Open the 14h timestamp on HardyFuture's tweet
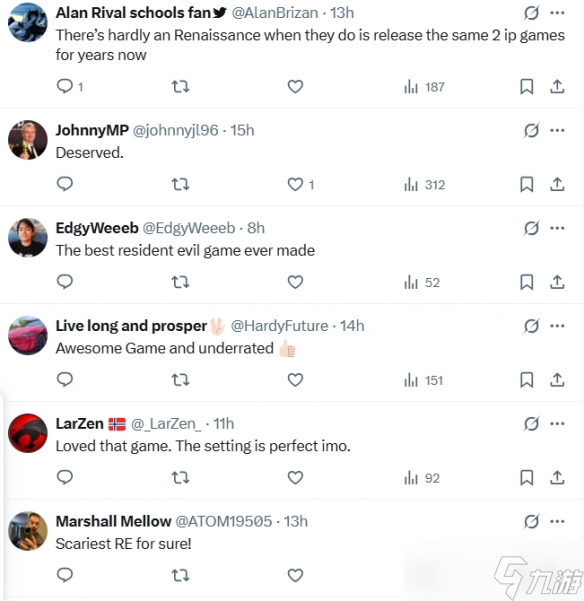This screenshot has height=601, width=584. tap(352, 326)
